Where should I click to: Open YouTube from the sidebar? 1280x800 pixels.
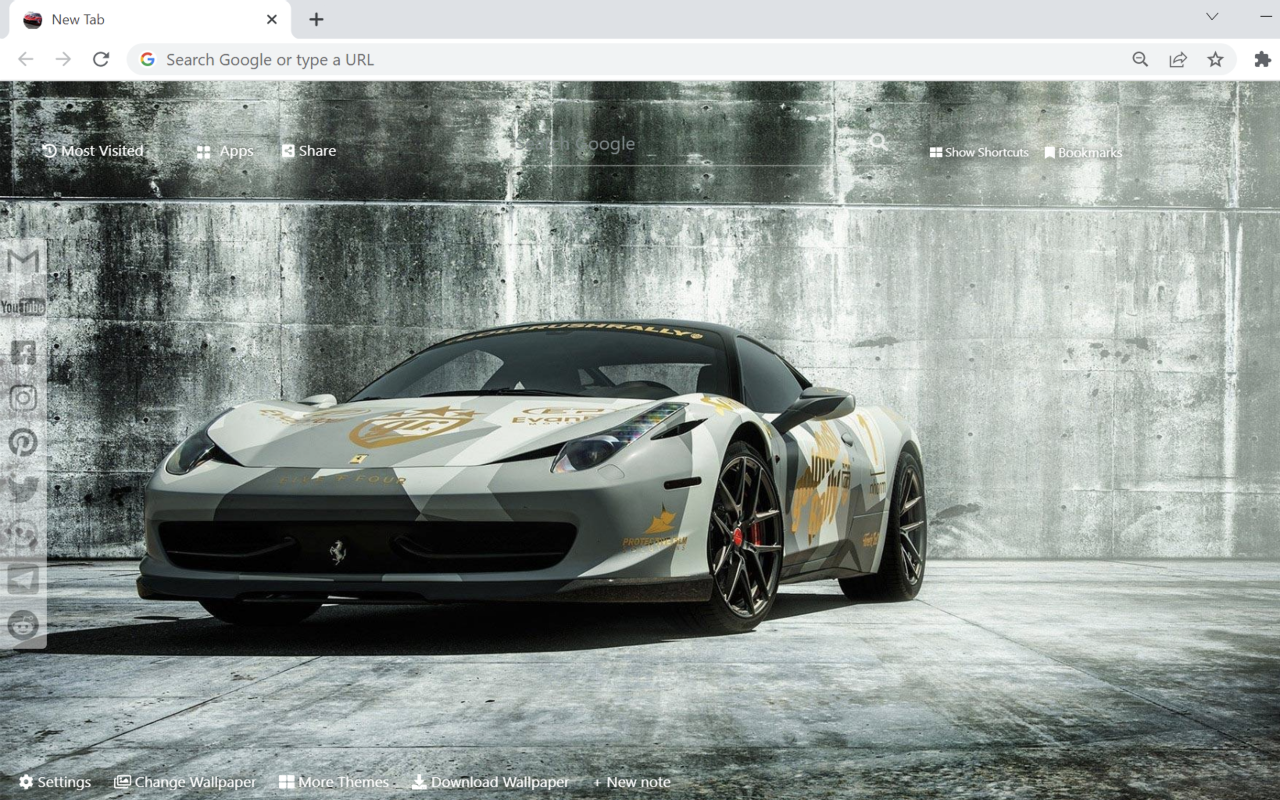coord(23,307)
